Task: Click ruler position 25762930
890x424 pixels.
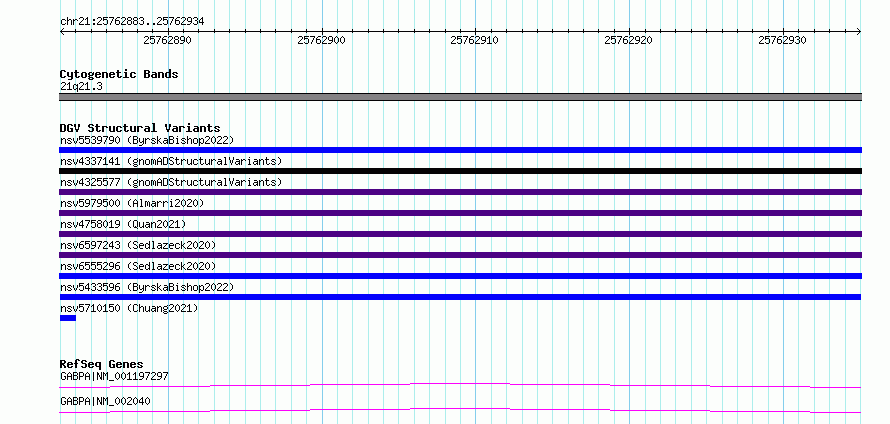Action: [782, 40]
